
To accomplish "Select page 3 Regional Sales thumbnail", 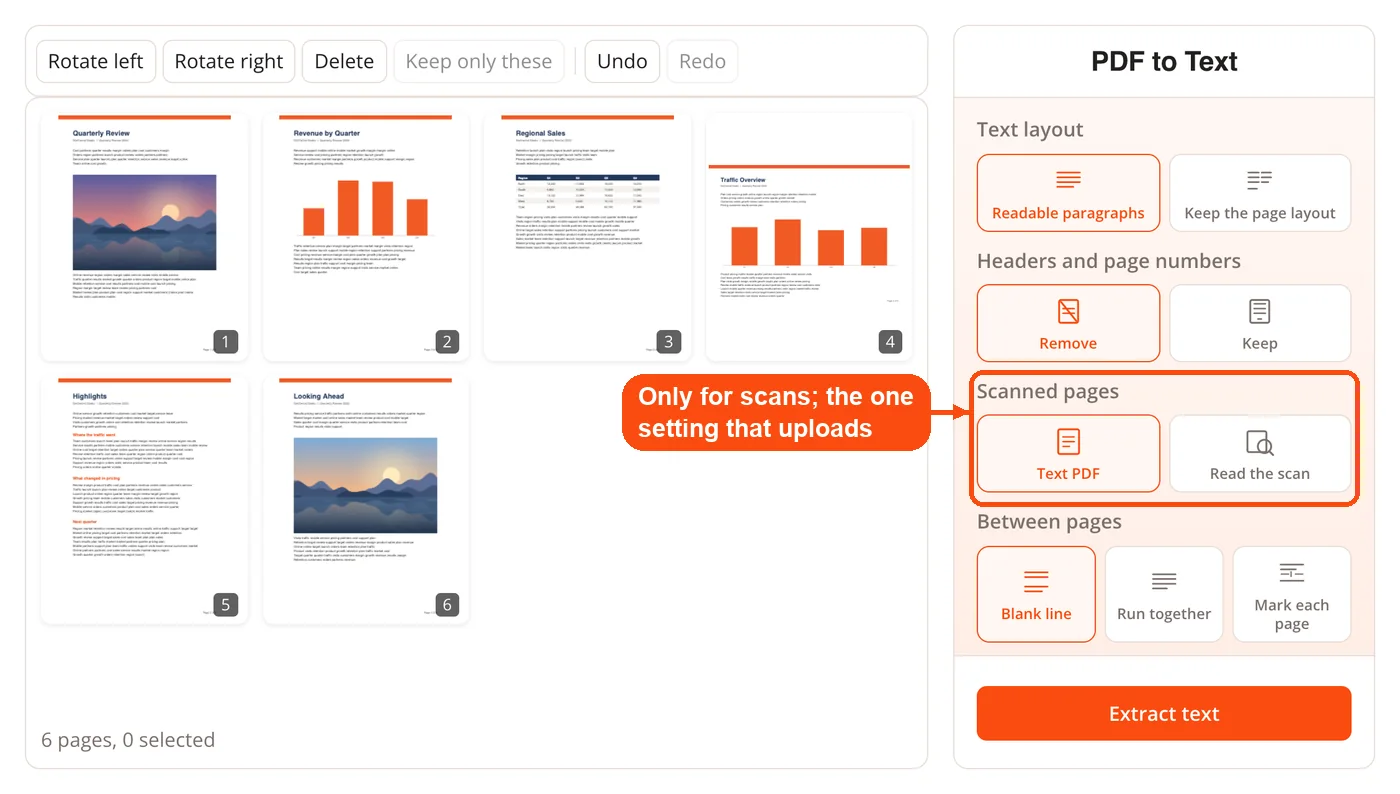I will [587, 237].
